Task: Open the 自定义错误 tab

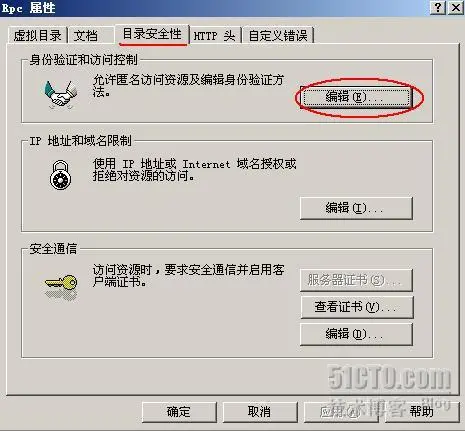Action: click(x=278, y=35)
